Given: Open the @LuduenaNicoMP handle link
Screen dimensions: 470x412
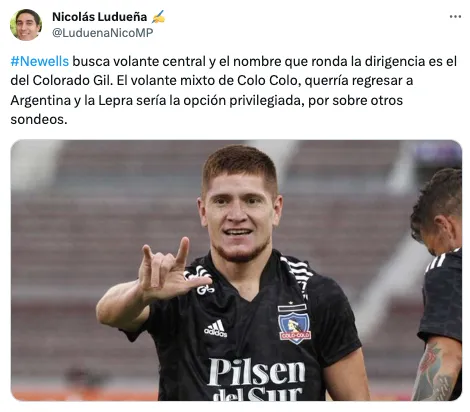Looking at the screenshot, I should click(103, 33).
